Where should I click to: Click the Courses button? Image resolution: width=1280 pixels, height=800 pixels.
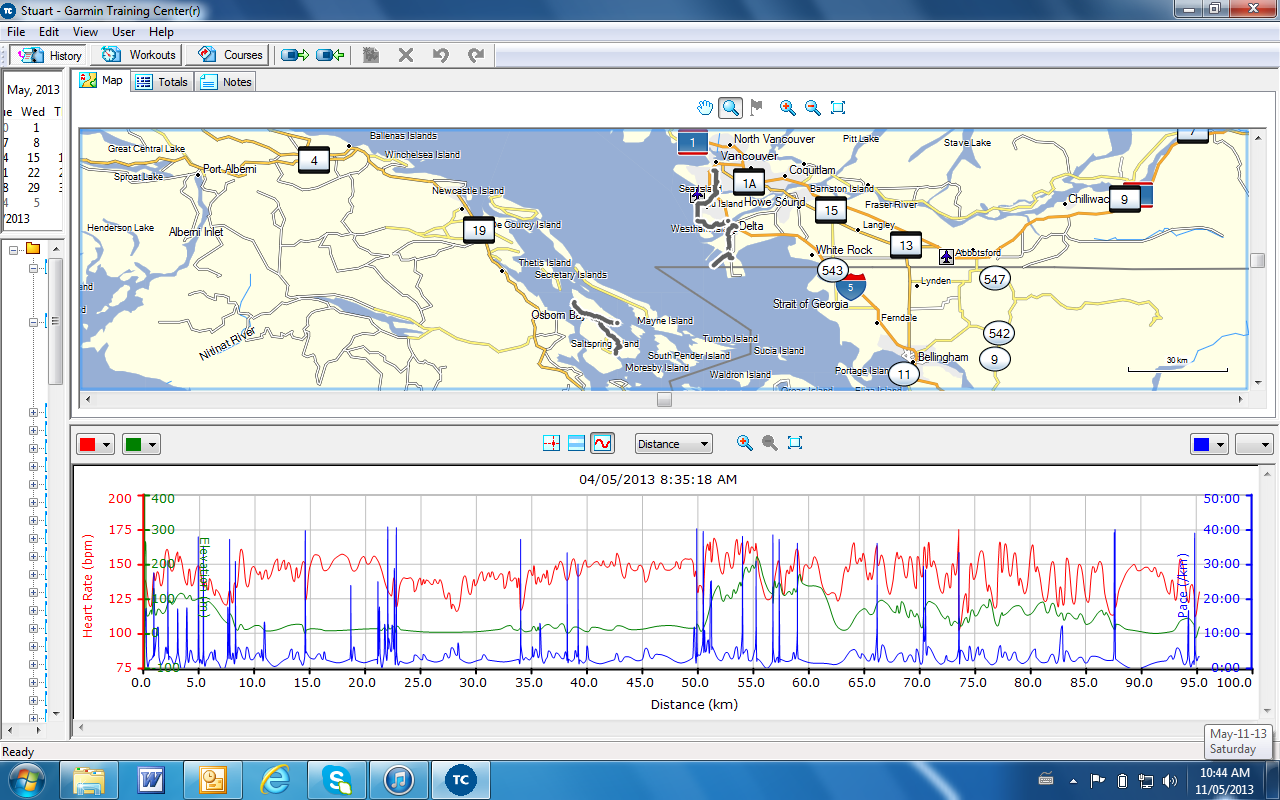point(231,55)
